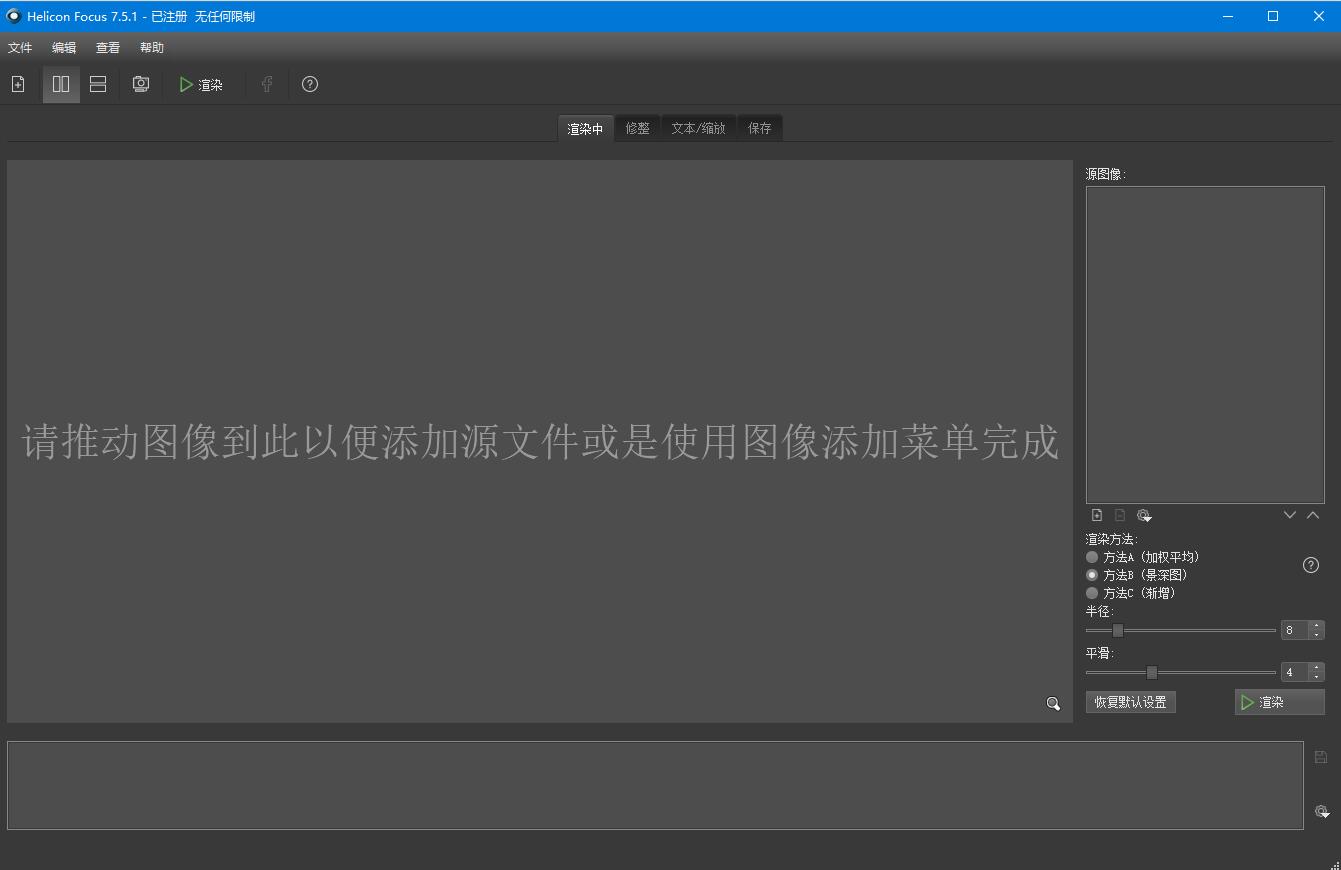
Task: Click the 恢复默认设置 button
Action: pyautogui.click(x=1130, y=701)
